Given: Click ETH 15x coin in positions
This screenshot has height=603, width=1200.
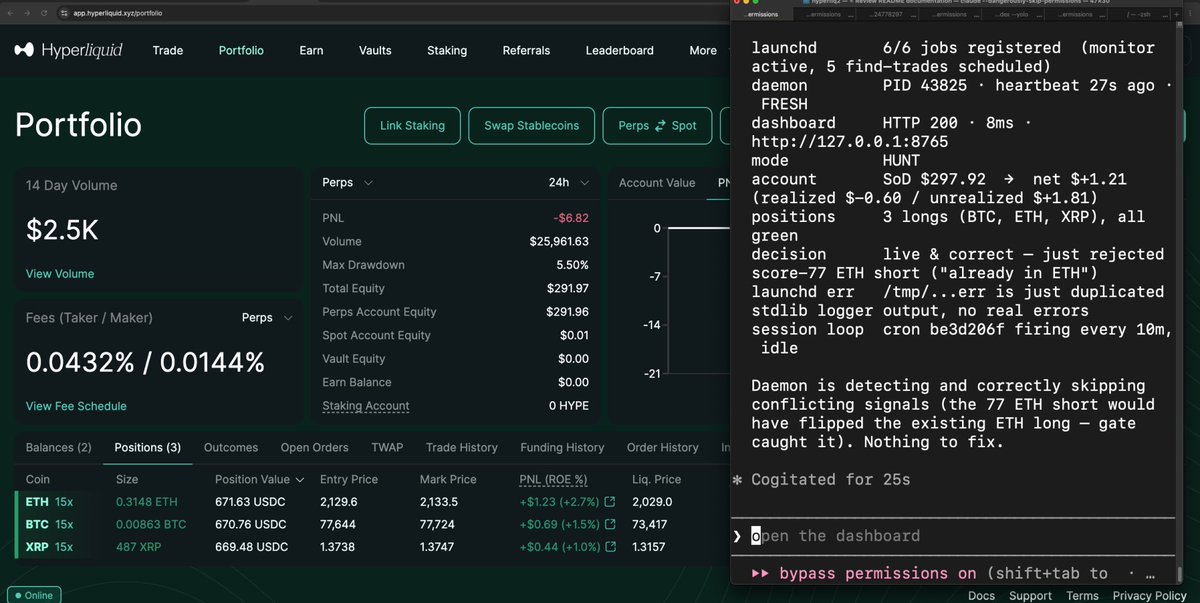Looking at the screenshot, I should click(49, 502).
